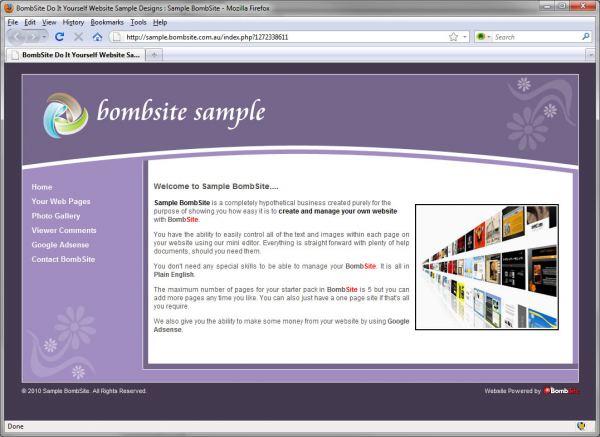Click the bold Plain English text
The width and height of the screenshot is (600, 437).
coord(174,274)
